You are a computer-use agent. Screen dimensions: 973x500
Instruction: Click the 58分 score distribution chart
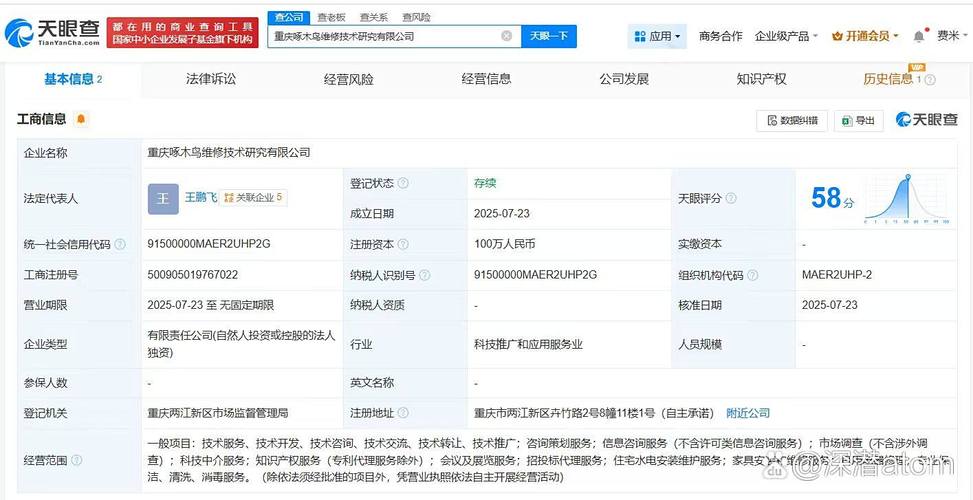(907, 199)
